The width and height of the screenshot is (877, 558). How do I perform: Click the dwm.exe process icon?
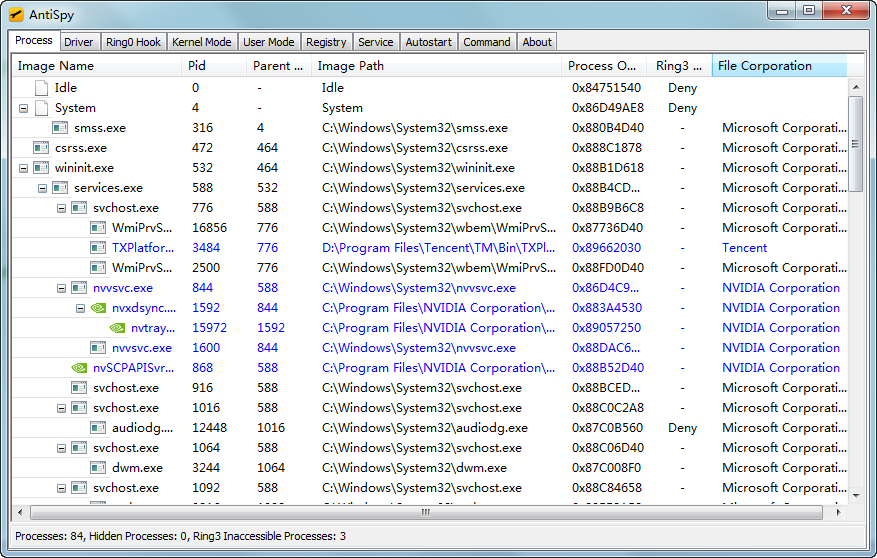(x=98, y=468)
